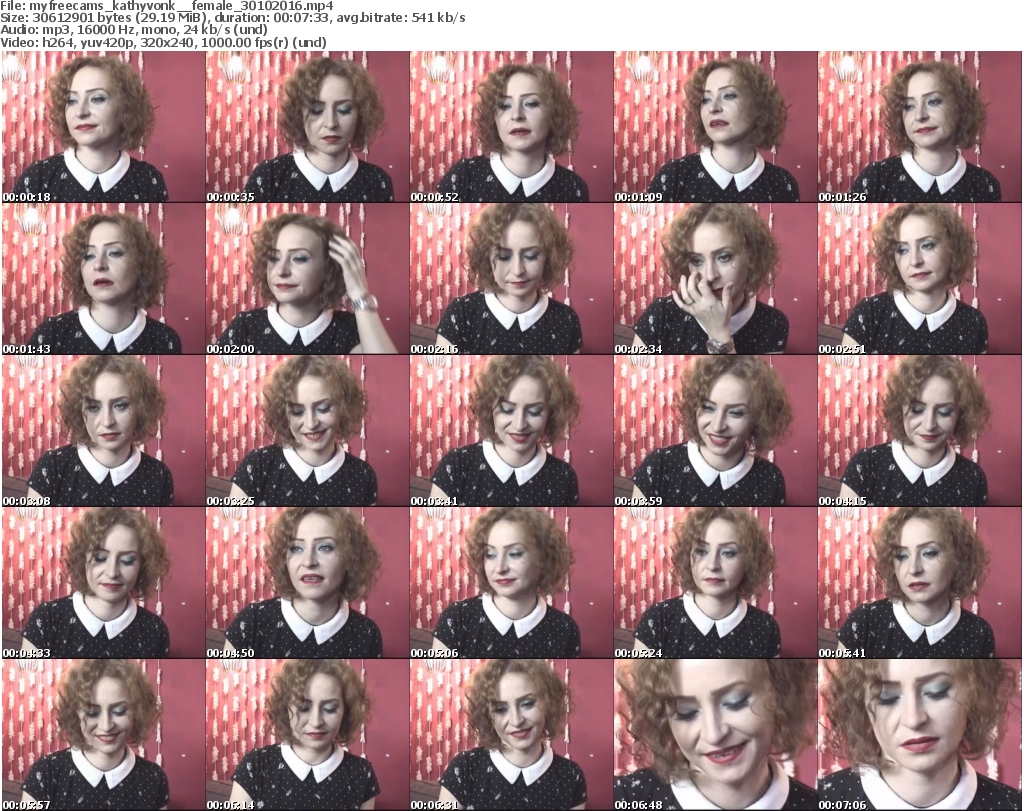Open the close-up frame at 00:06:48
Screen dimensions: 1024x811
point(715,735)
